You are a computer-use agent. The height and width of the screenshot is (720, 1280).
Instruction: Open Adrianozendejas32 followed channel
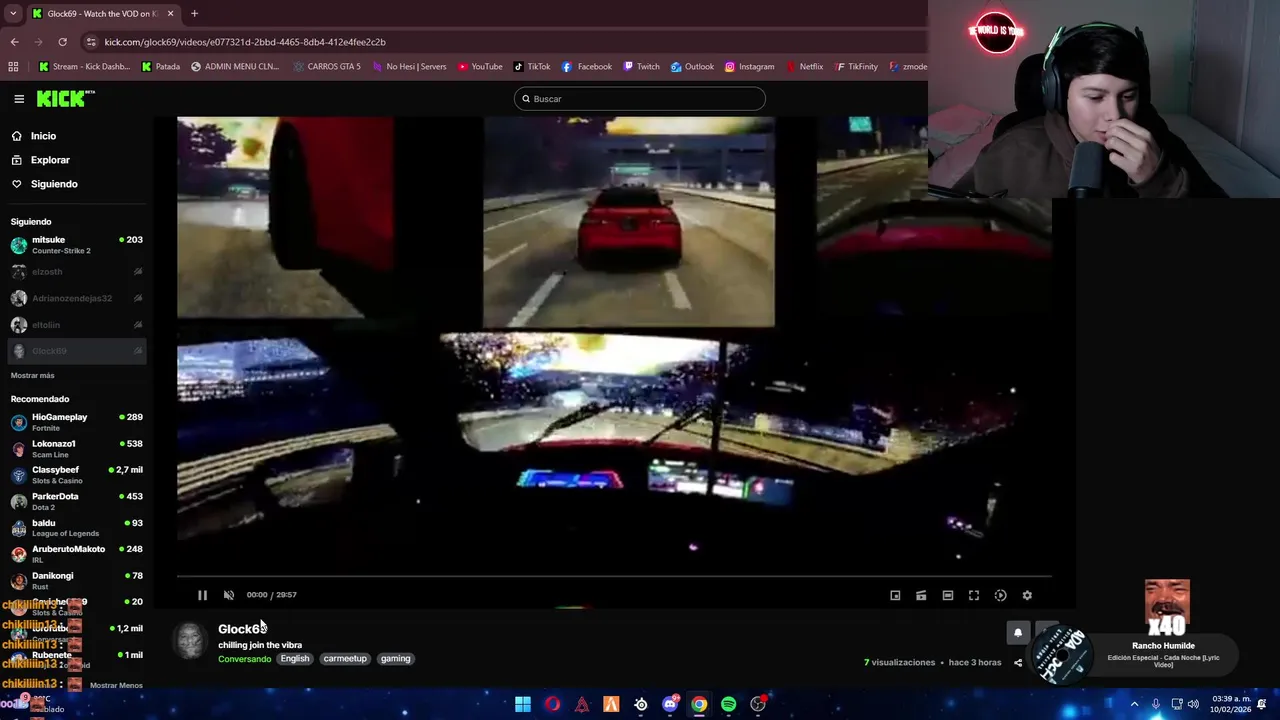pos(76,298)
